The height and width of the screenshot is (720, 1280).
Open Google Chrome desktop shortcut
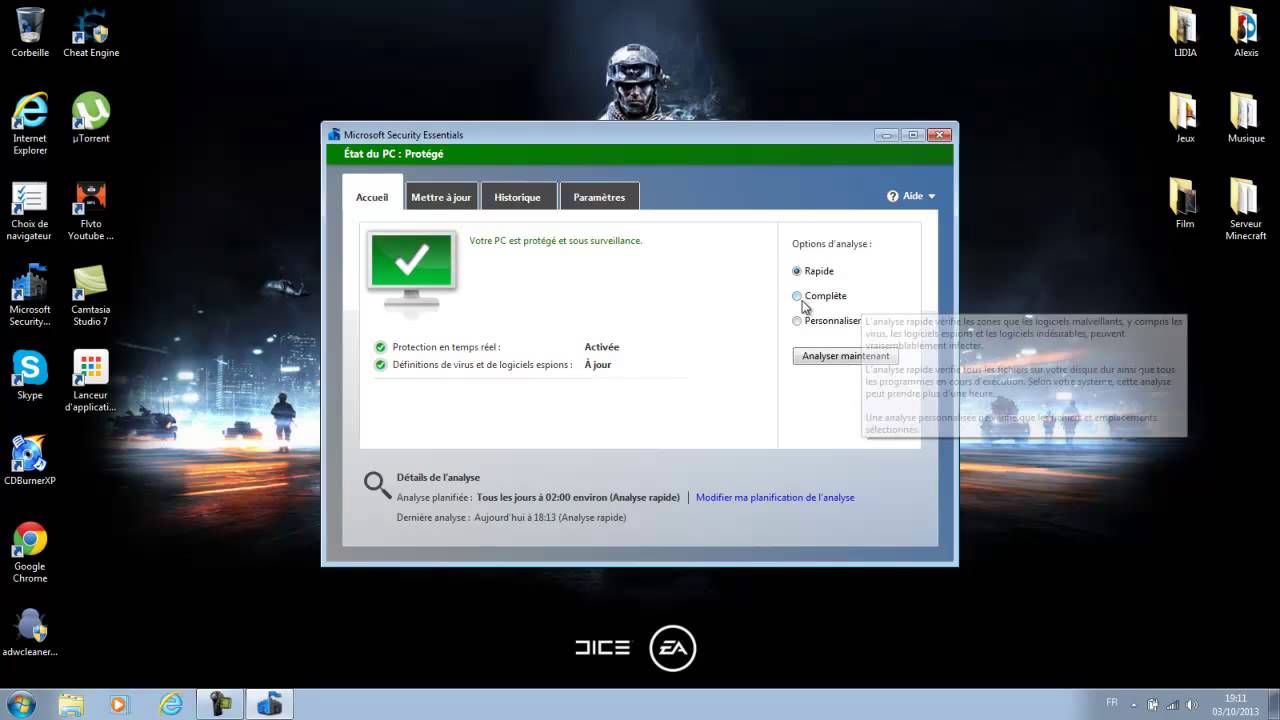pos(30,552)
